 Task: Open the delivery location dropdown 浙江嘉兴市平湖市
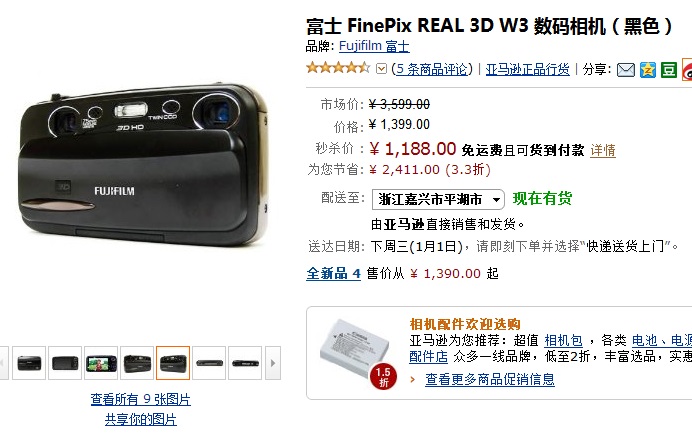438,199
